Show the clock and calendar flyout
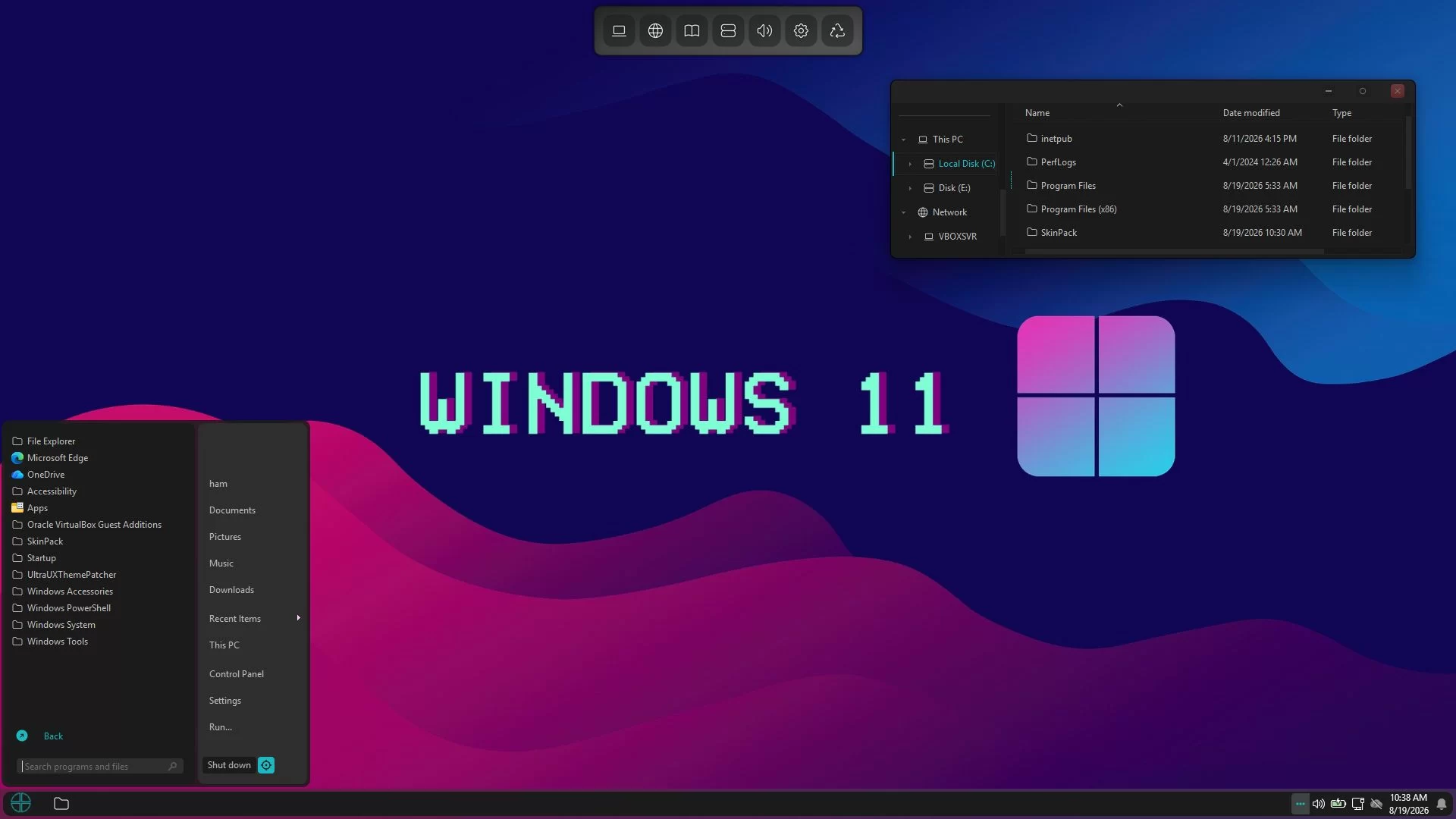 pos(1408,804)
